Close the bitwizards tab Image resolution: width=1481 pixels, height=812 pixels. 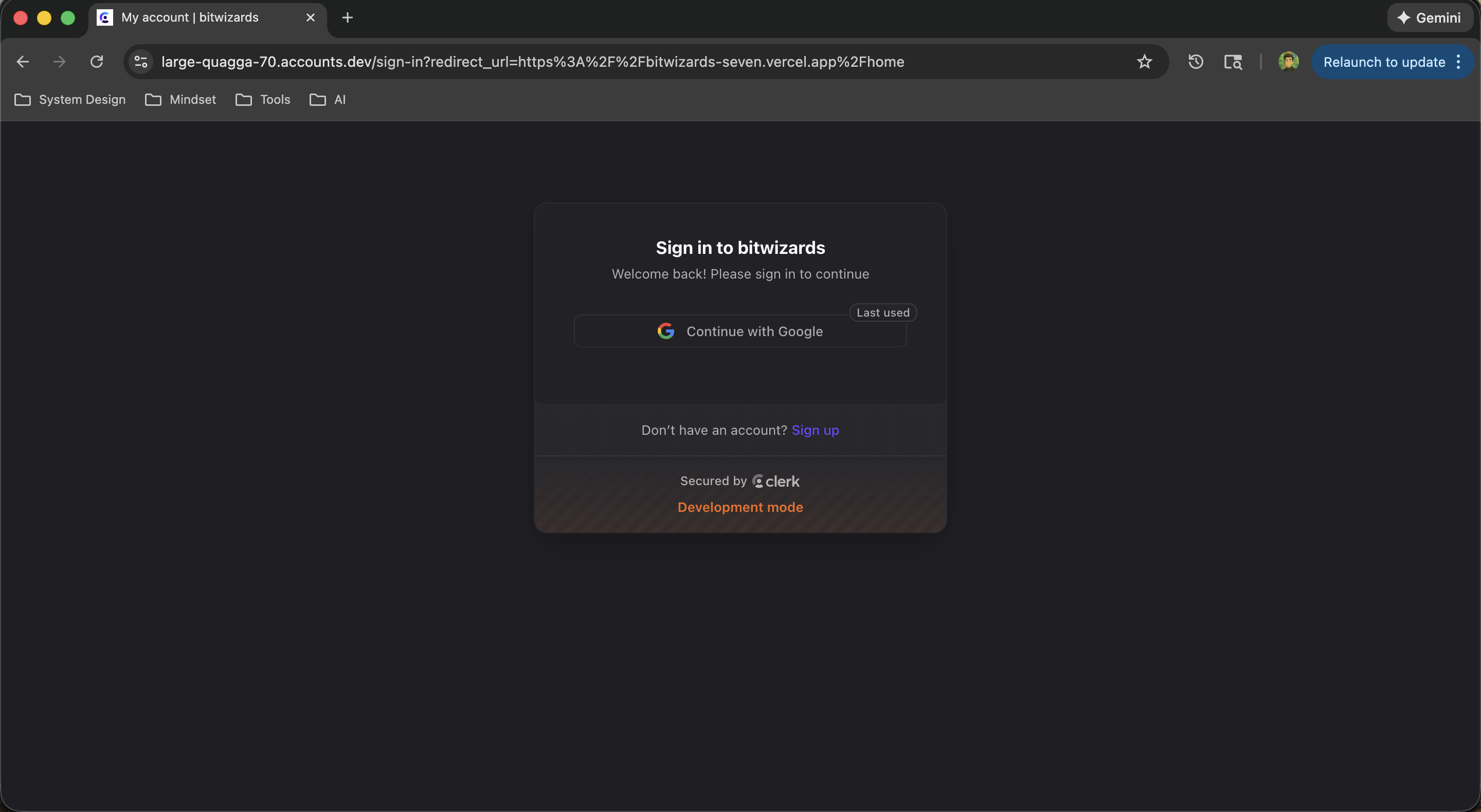[311, 18]
